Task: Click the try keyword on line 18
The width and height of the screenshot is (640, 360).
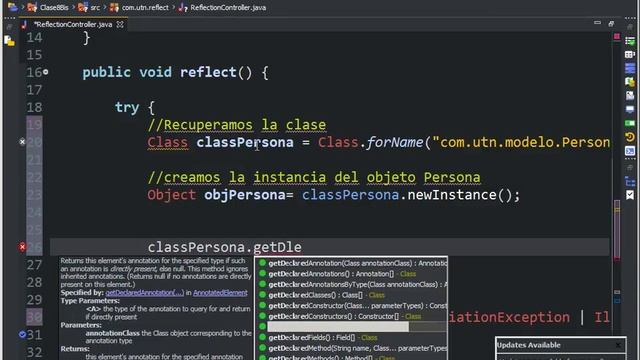Action: (127, 107)
